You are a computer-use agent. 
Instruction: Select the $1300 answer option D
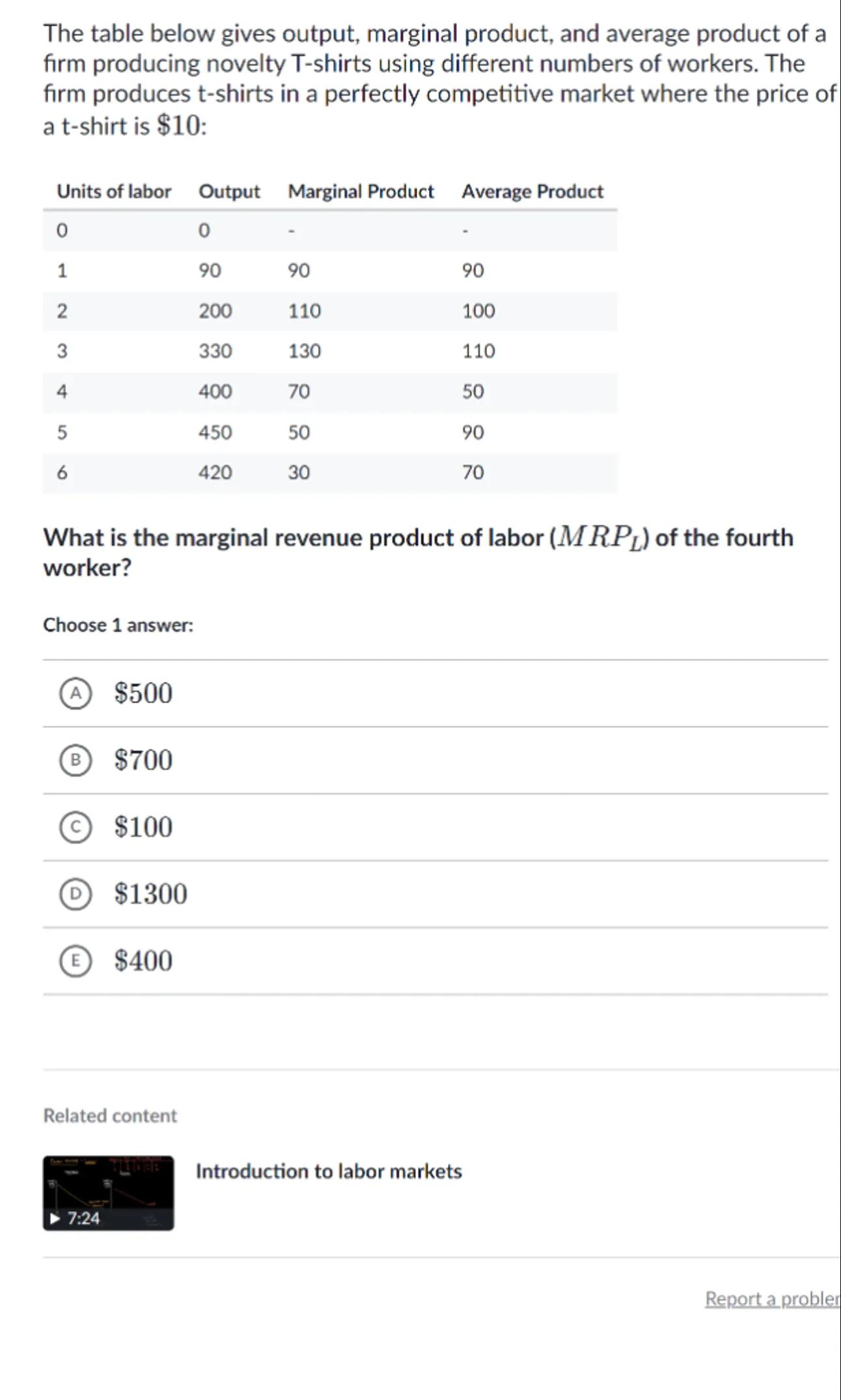pyautogui.click(x=76, y=894)
